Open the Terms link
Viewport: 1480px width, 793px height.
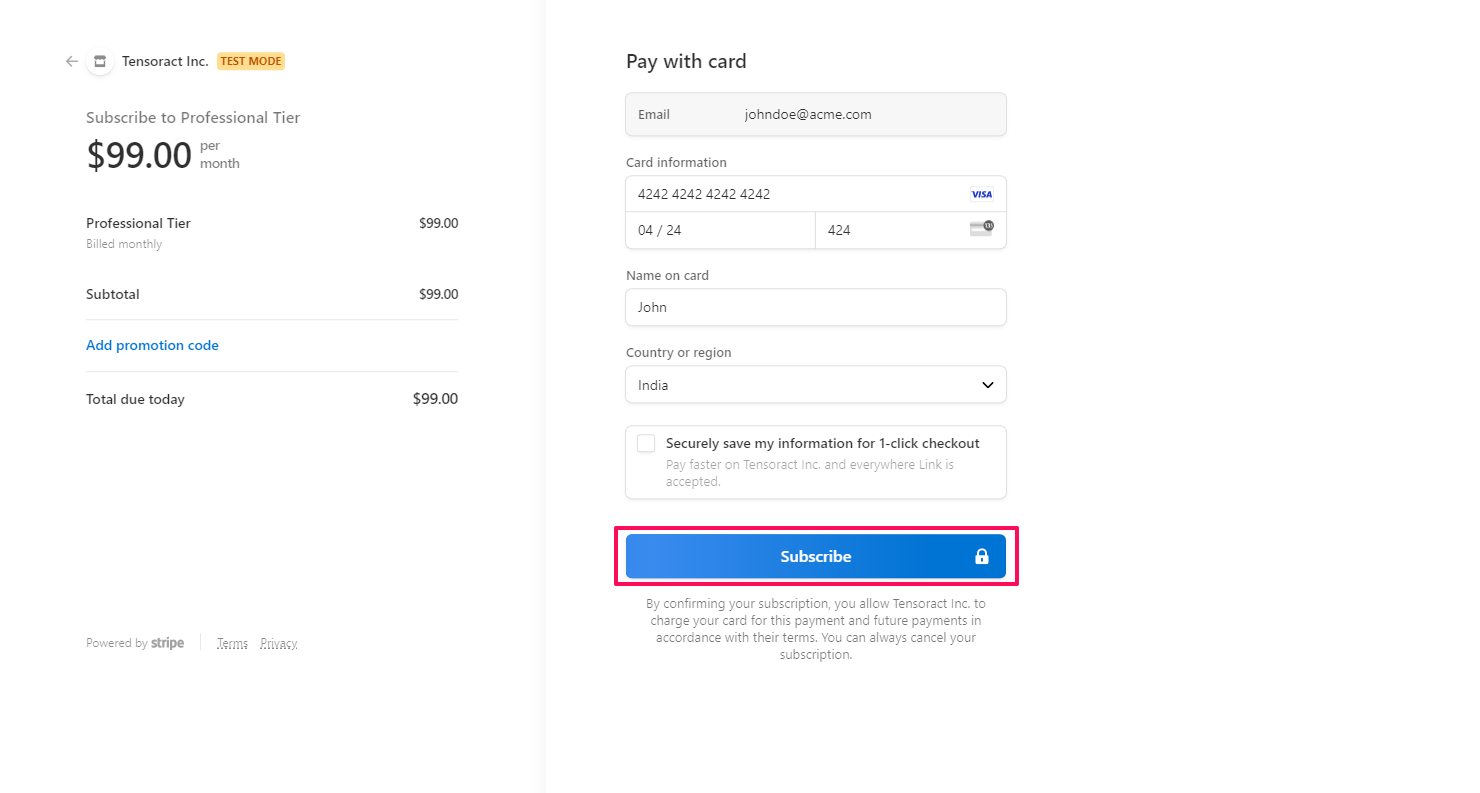tap(232, 643)
